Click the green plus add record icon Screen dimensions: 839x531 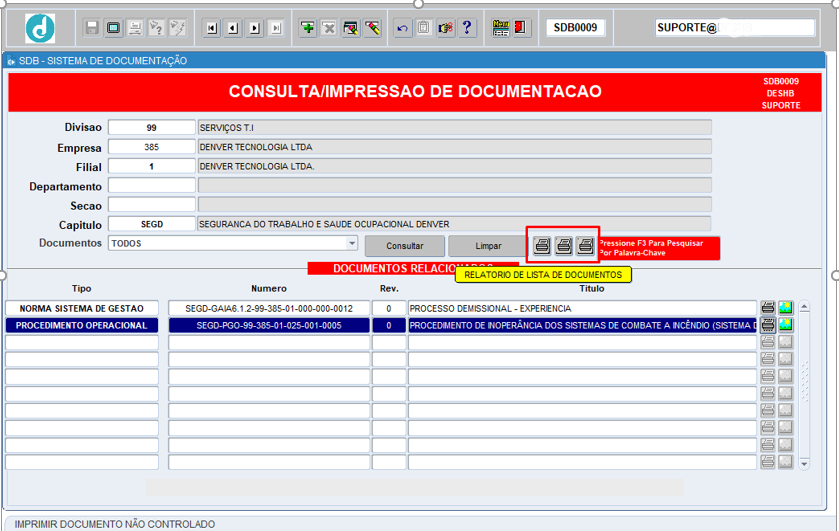[x=308, y=28]
